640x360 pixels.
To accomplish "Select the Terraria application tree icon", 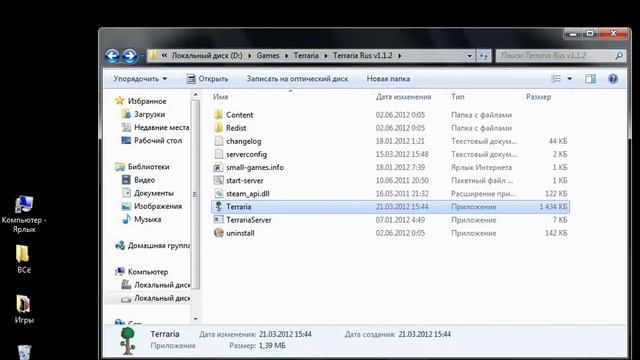I will (x=218, y=207).
